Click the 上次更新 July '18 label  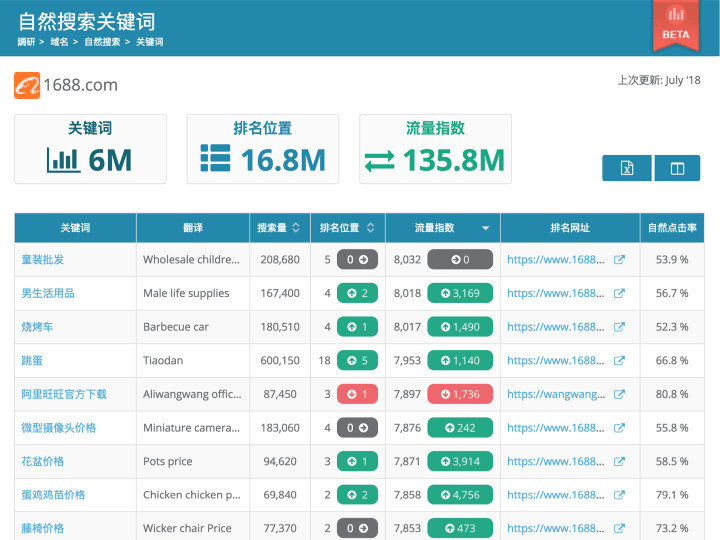pos(659,80)
